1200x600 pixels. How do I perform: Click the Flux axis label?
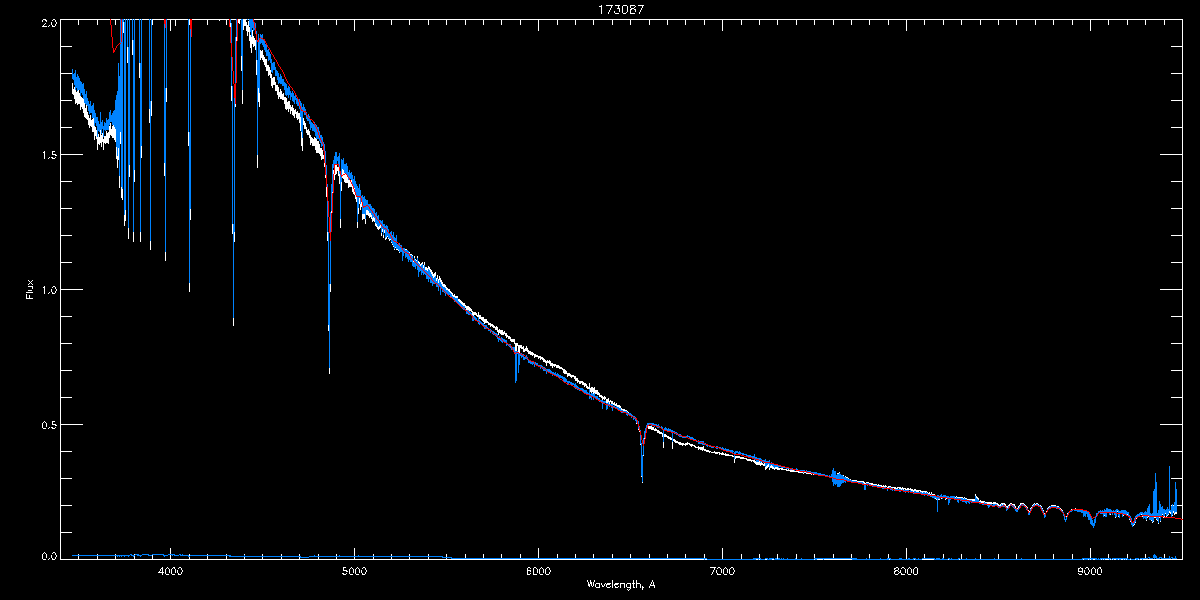(x=30, y=290)
